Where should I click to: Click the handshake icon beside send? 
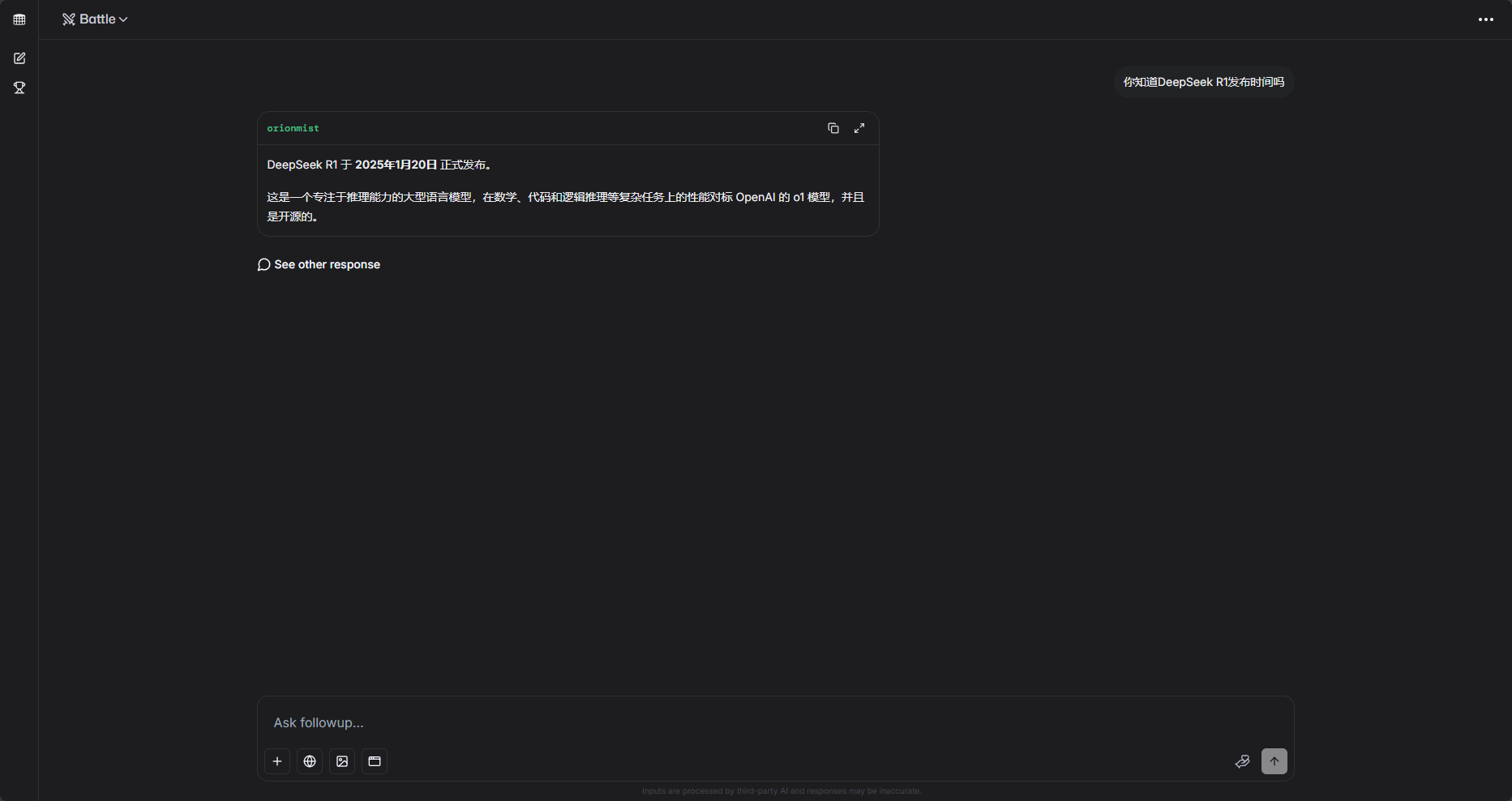click(x=1242, y=761)
